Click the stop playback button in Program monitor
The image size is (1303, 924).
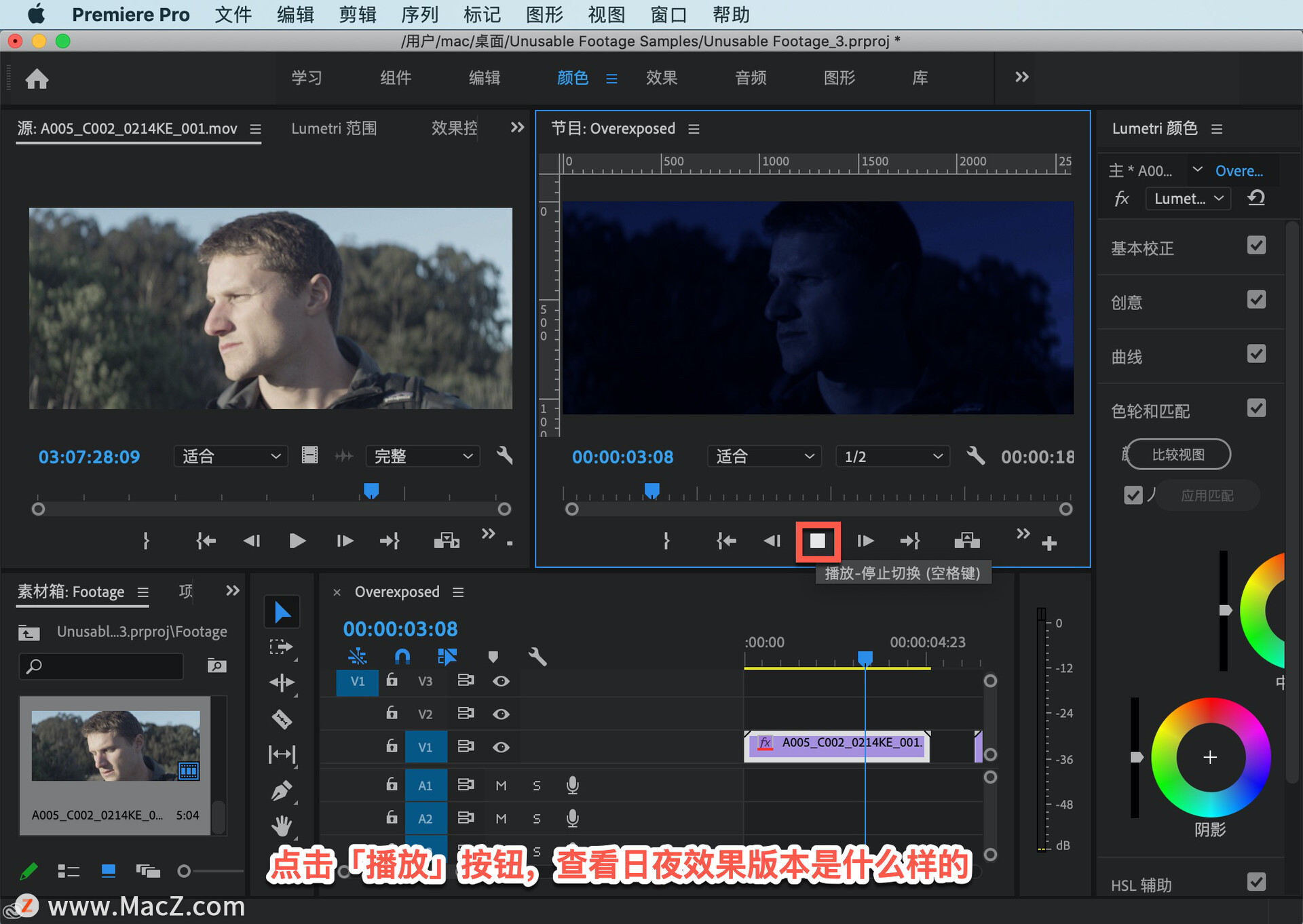tap(818, 541)
